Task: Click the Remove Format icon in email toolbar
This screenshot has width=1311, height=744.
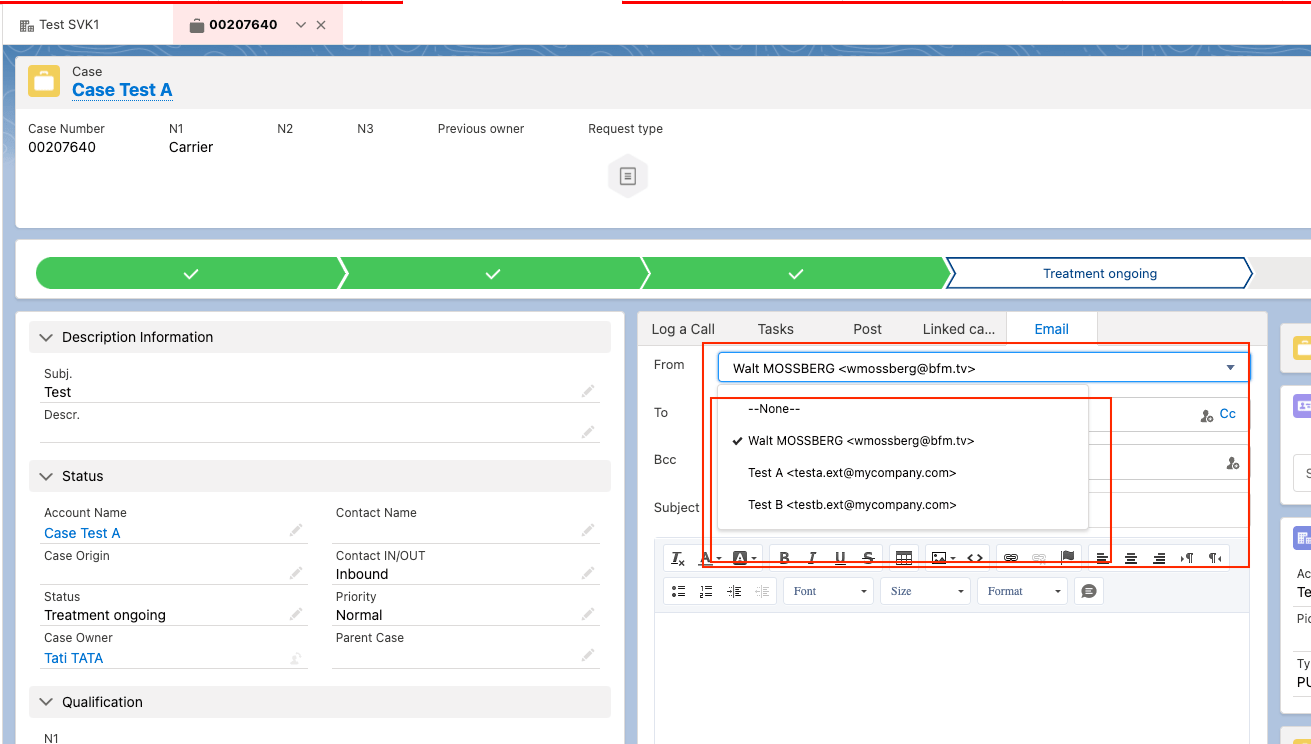Action: (x=678, y=558)
